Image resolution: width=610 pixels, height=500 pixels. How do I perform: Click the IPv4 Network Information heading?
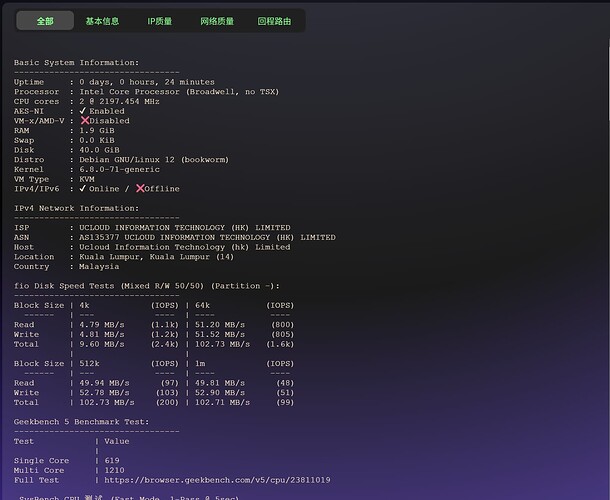pos(76,208)
